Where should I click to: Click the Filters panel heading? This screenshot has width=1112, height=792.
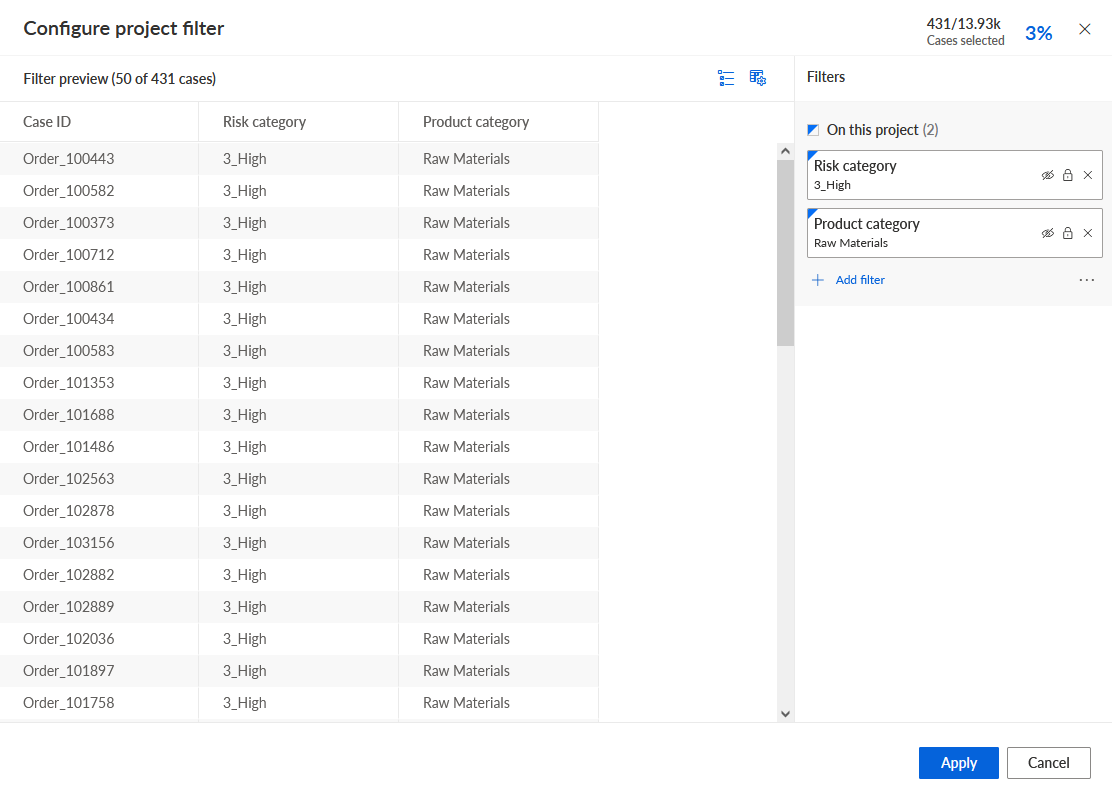tap(825, 77)
